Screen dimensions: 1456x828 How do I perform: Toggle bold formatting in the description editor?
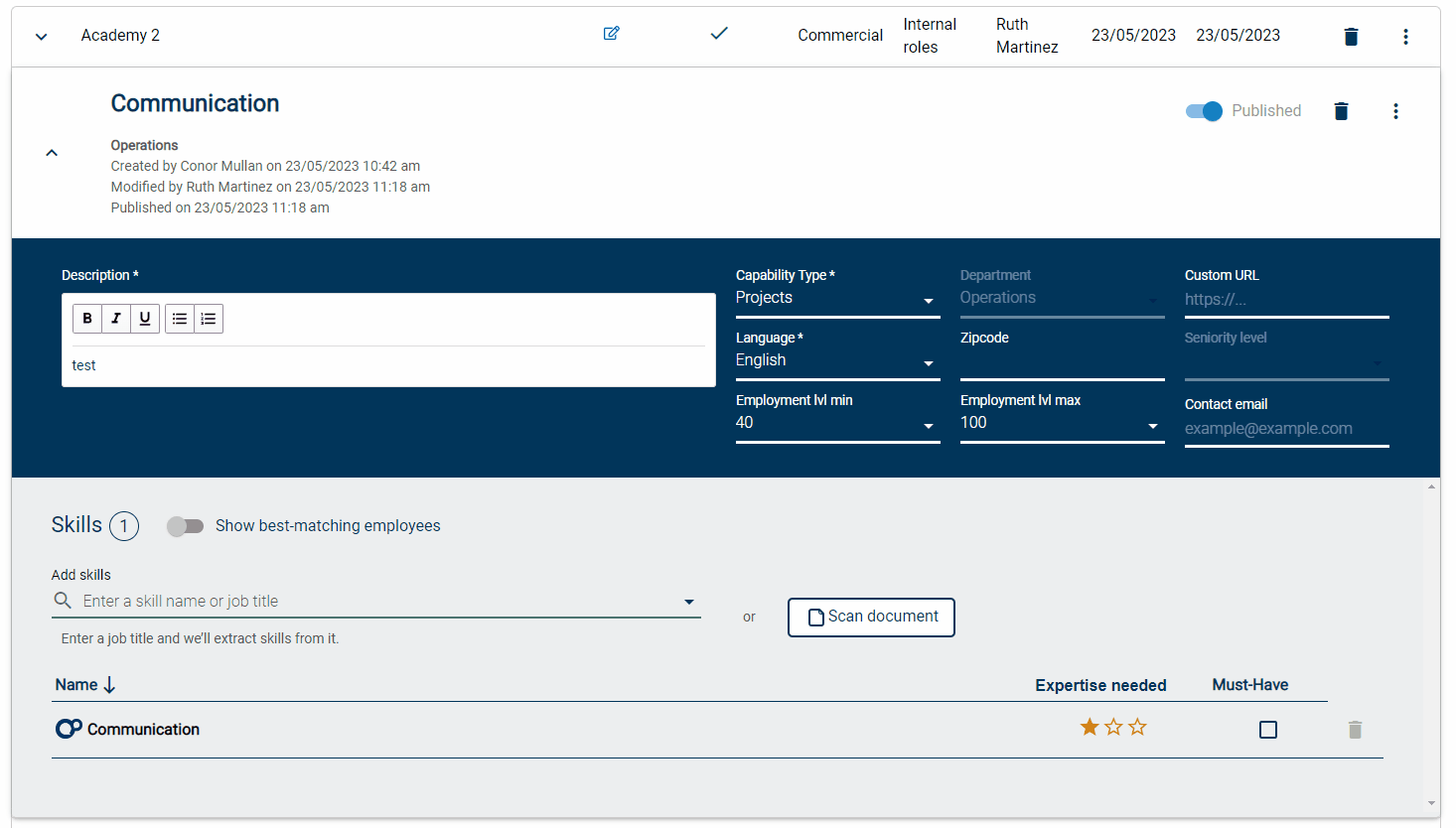pos(87,318)
